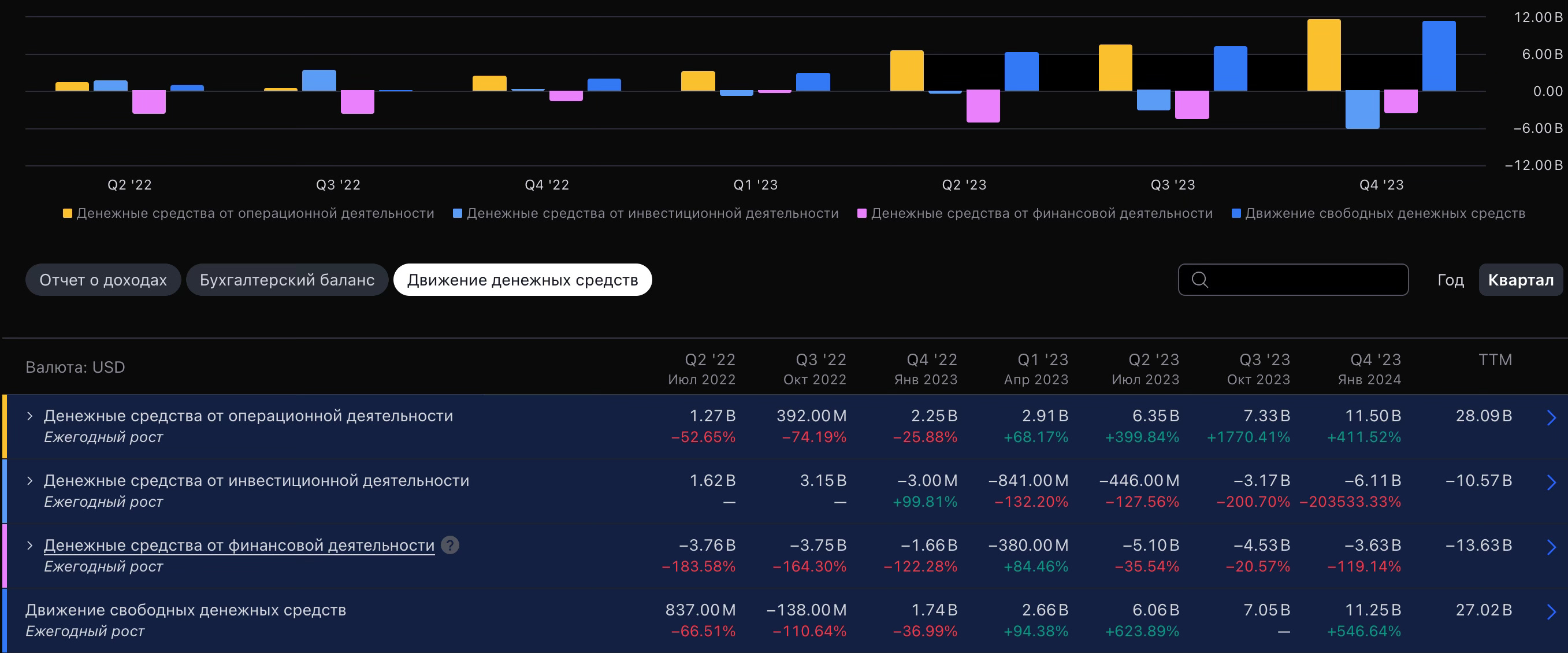Click the magnifier icon in search box
This screenshot has height=653, width=1568.
[1199, 280]
